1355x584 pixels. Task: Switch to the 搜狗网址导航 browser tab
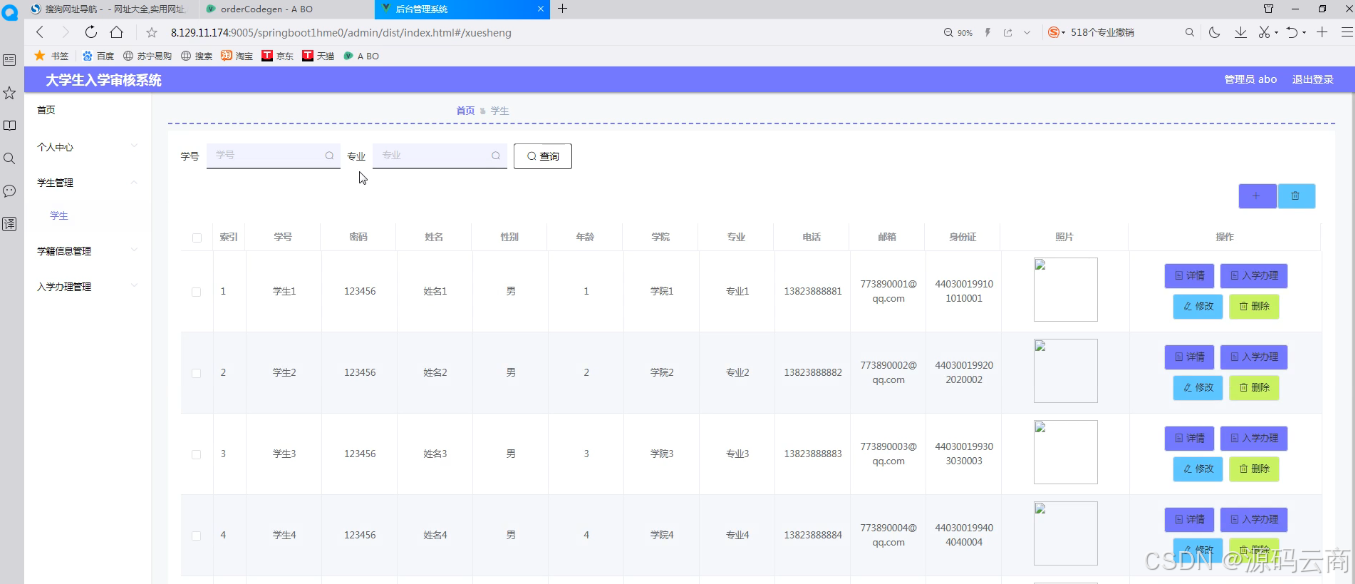point(110,9)
